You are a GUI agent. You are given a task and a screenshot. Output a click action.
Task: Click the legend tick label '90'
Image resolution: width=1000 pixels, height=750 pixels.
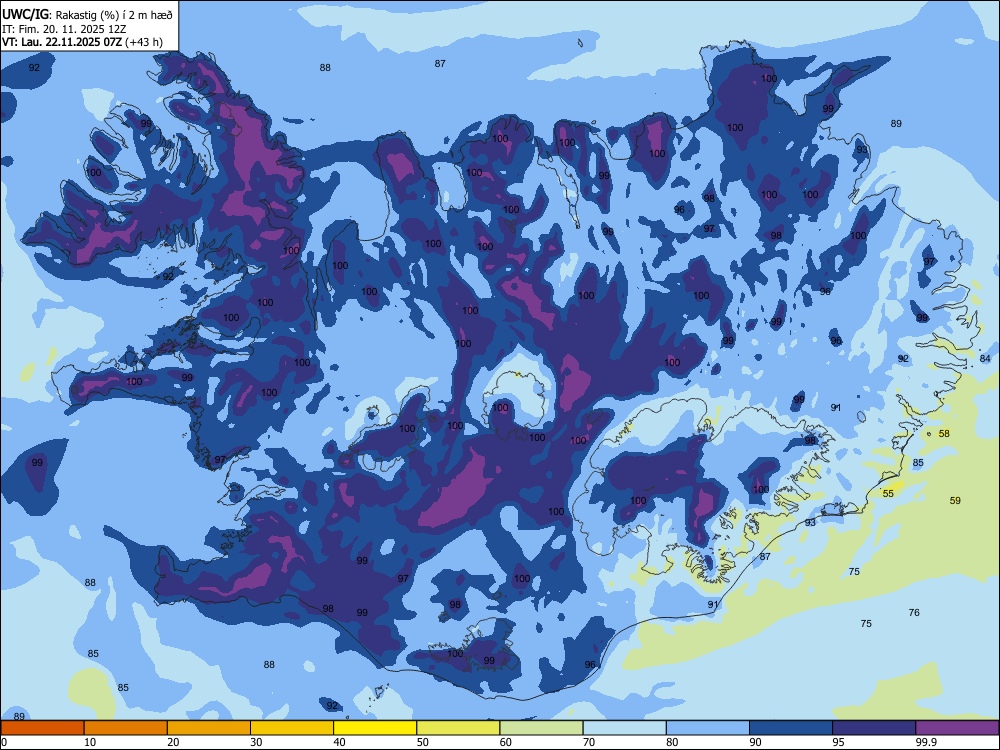pos(755,742)
